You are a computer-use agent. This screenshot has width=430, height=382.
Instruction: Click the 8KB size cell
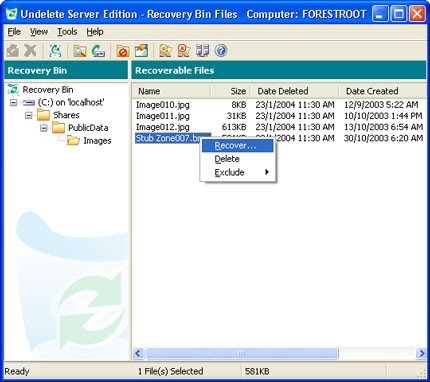click(x=239, y=105)
